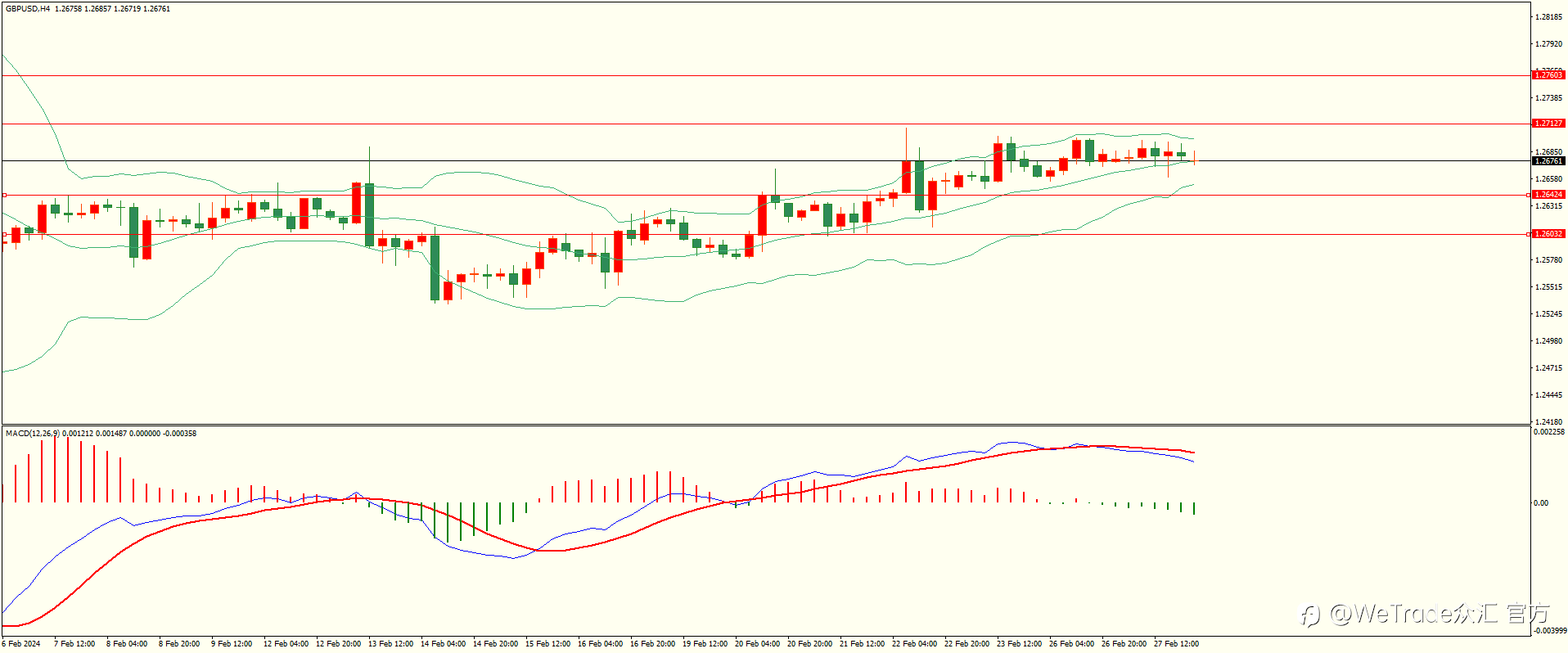Image resolution: width=1568 pixels, height=653 pixels.
Task: Click the 8 Feb 20:00 time label
Action: click(179, 644)
